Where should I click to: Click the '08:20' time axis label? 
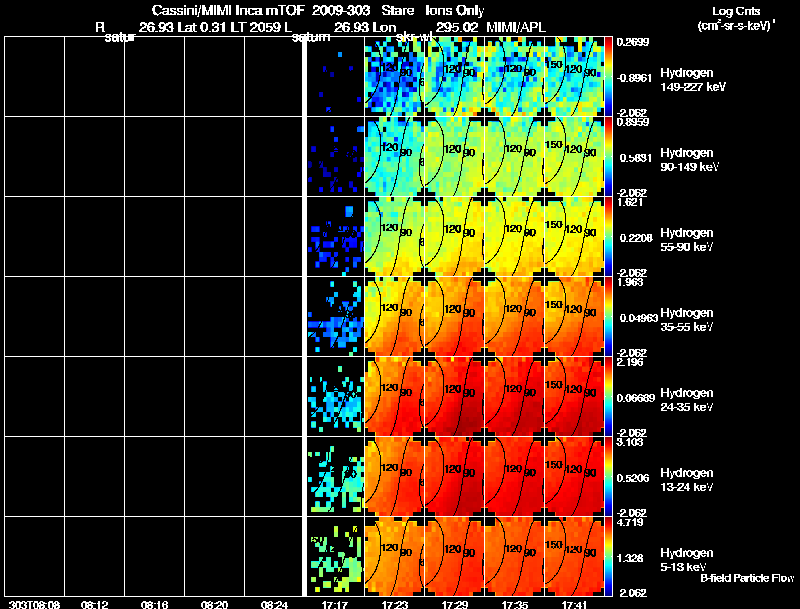pos(214,604)
